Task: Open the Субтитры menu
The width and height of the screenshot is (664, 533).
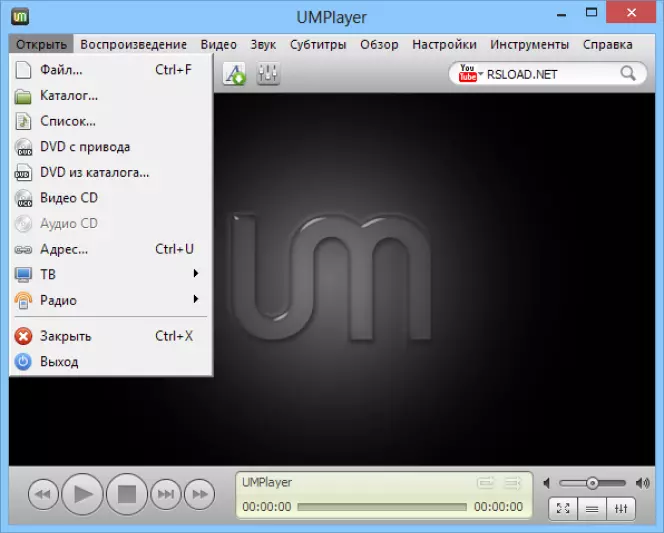Action: [x=318, y=44]
